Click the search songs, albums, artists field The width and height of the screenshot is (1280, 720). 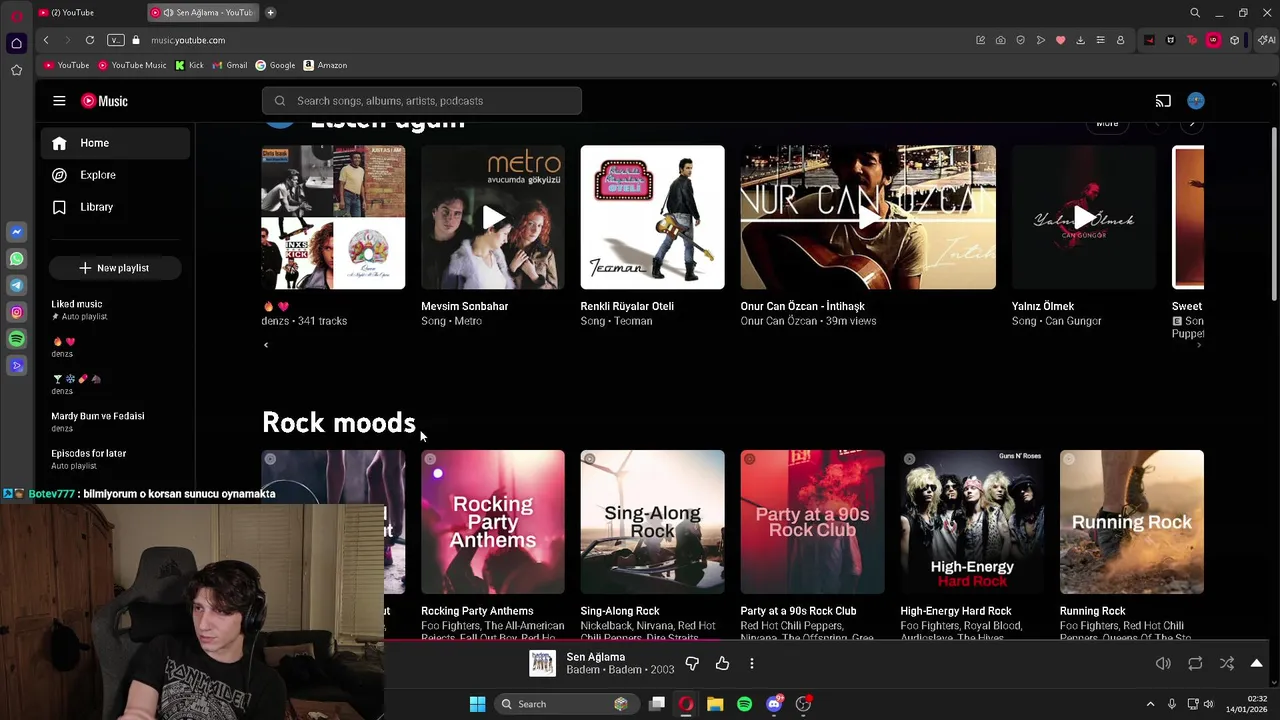click(422, 101)
